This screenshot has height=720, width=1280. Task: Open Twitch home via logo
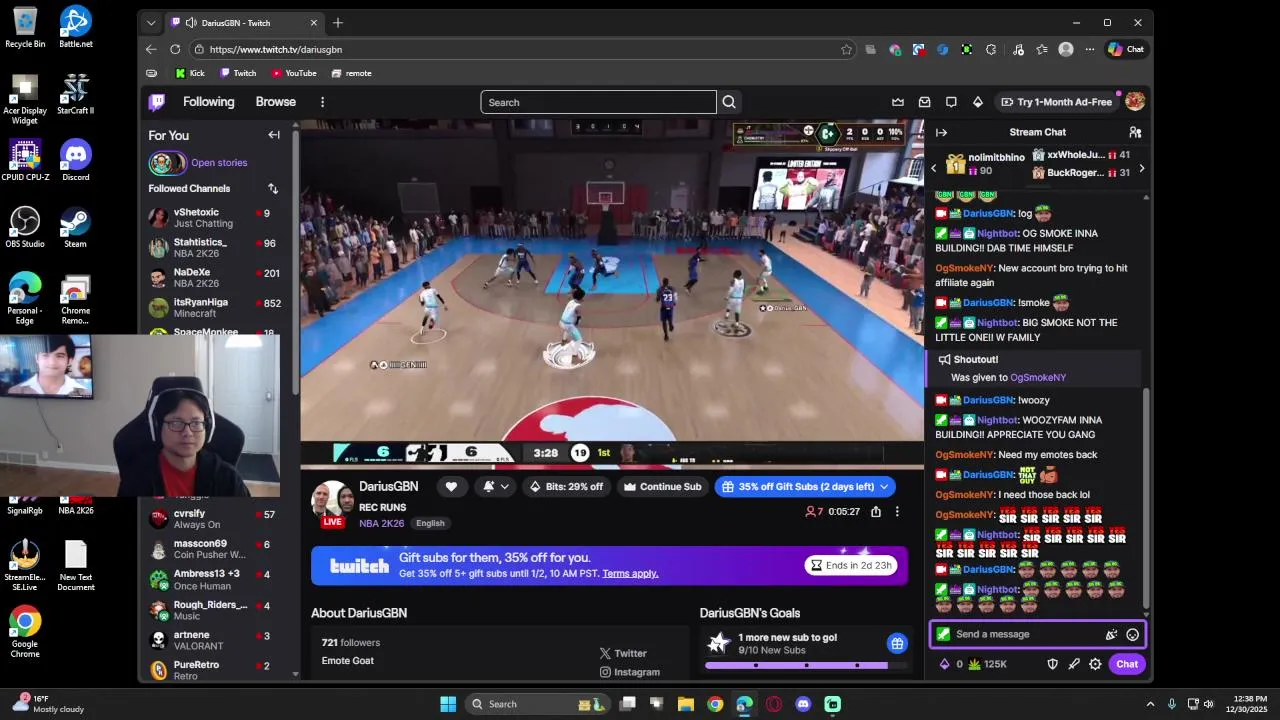pos(157,102)
